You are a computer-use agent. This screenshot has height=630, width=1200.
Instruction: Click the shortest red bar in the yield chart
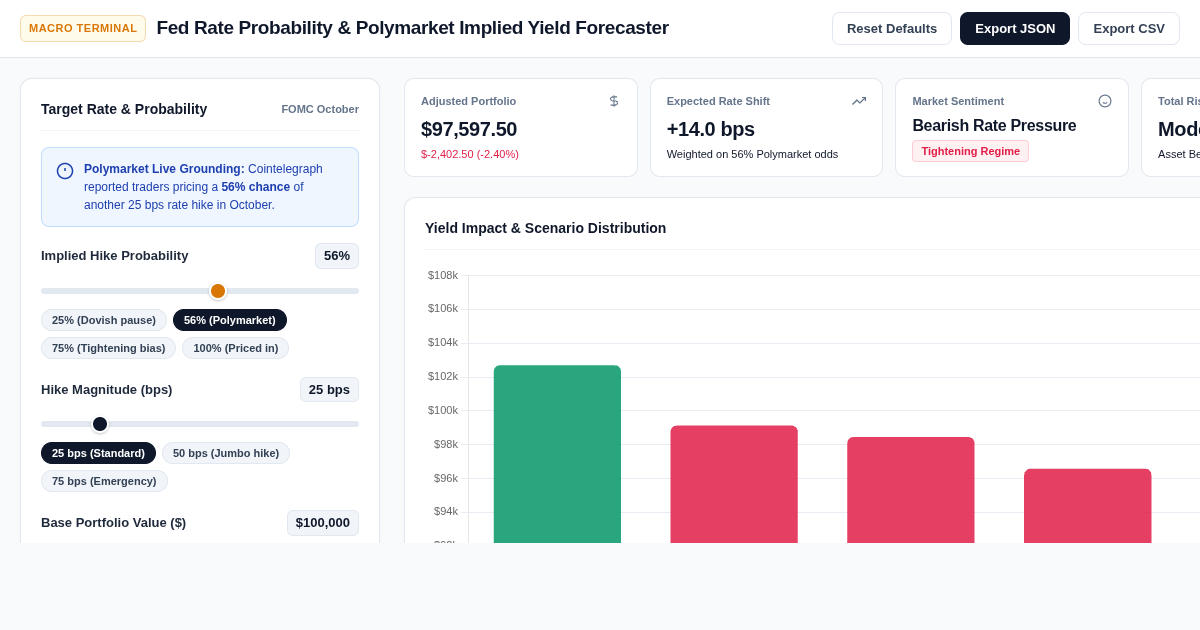tap(1088, 506)
